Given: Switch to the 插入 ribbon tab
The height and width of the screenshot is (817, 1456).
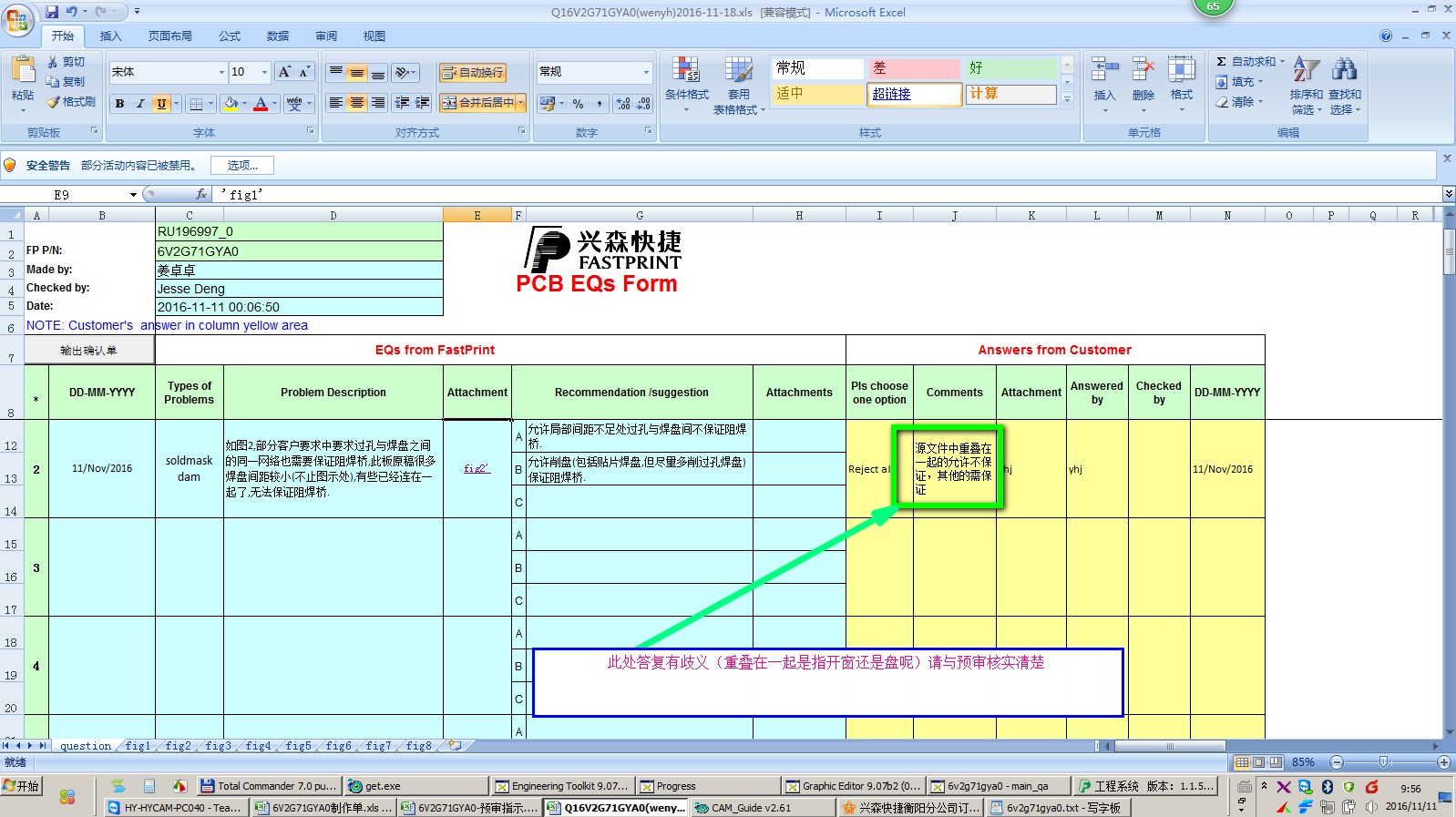Looking at the screenshot, I should click(x=110, y=36).
